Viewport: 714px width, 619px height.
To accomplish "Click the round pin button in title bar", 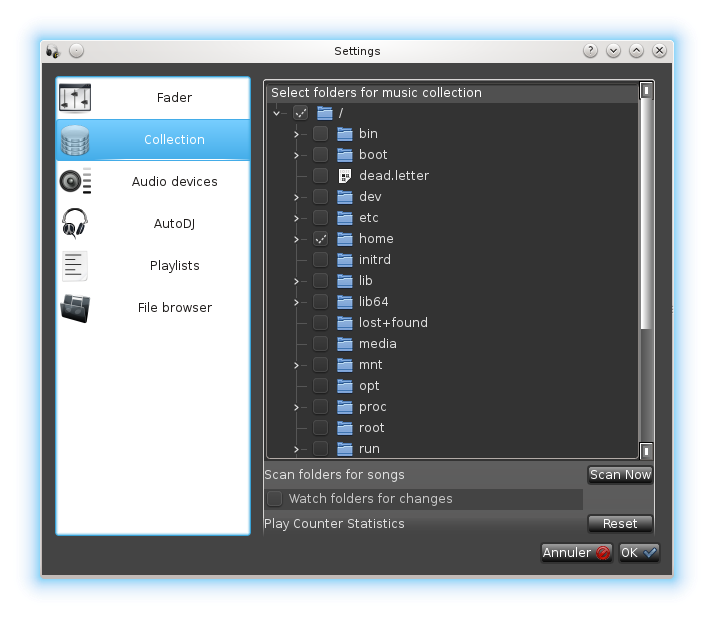I will click(76, 51).
